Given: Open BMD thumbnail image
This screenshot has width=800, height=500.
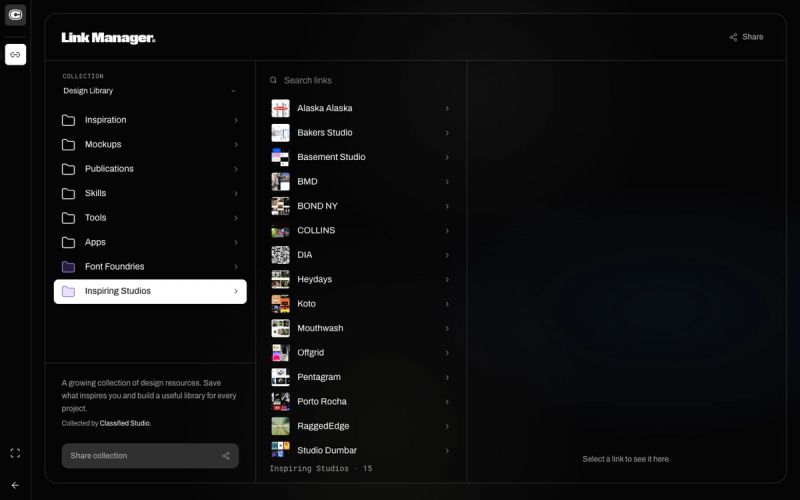Looking at the screenshot, I should click(x=280, y=182).
